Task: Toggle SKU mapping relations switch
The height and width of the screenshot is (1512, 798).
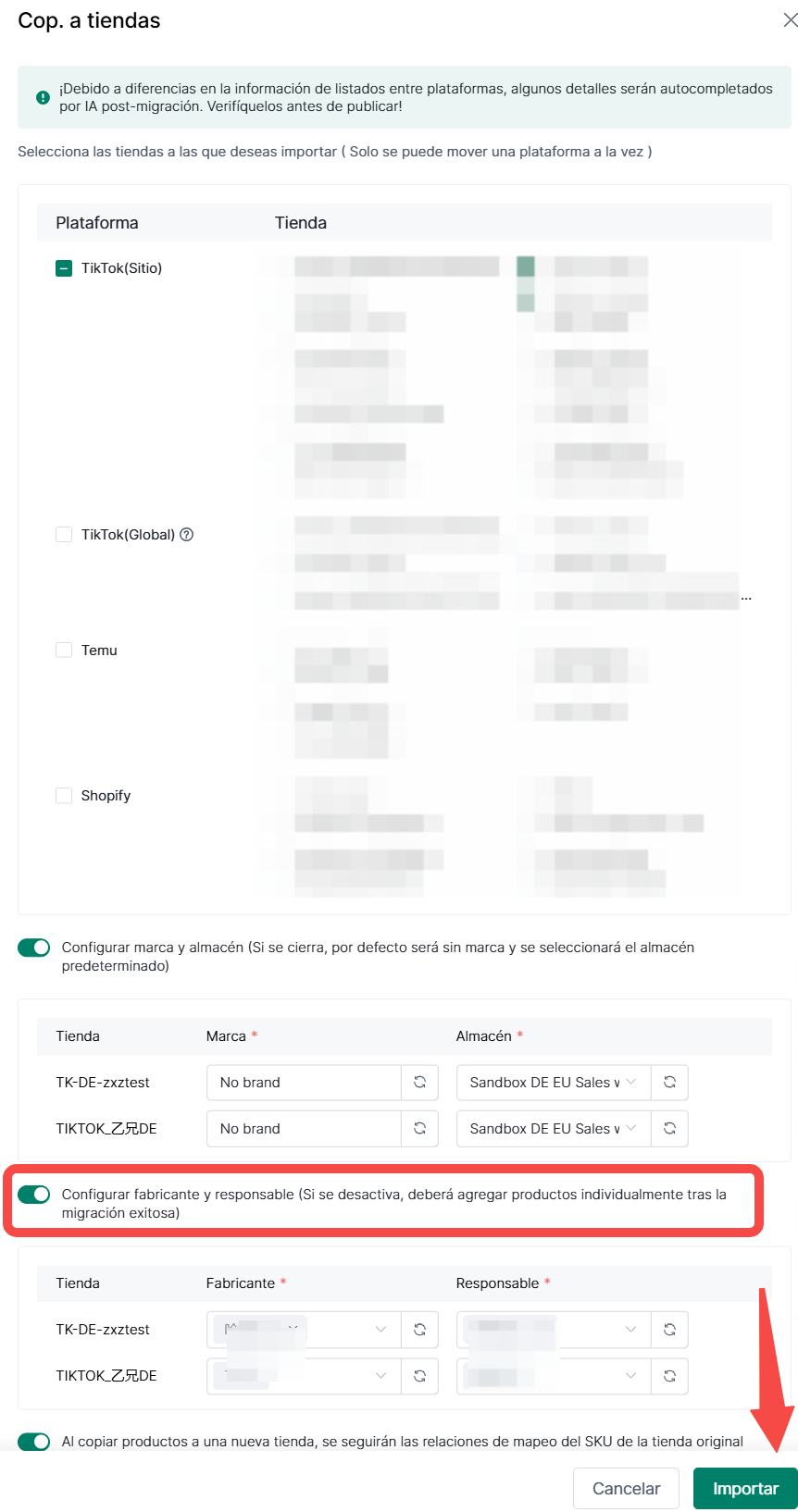Action: tap(34, 1441)
